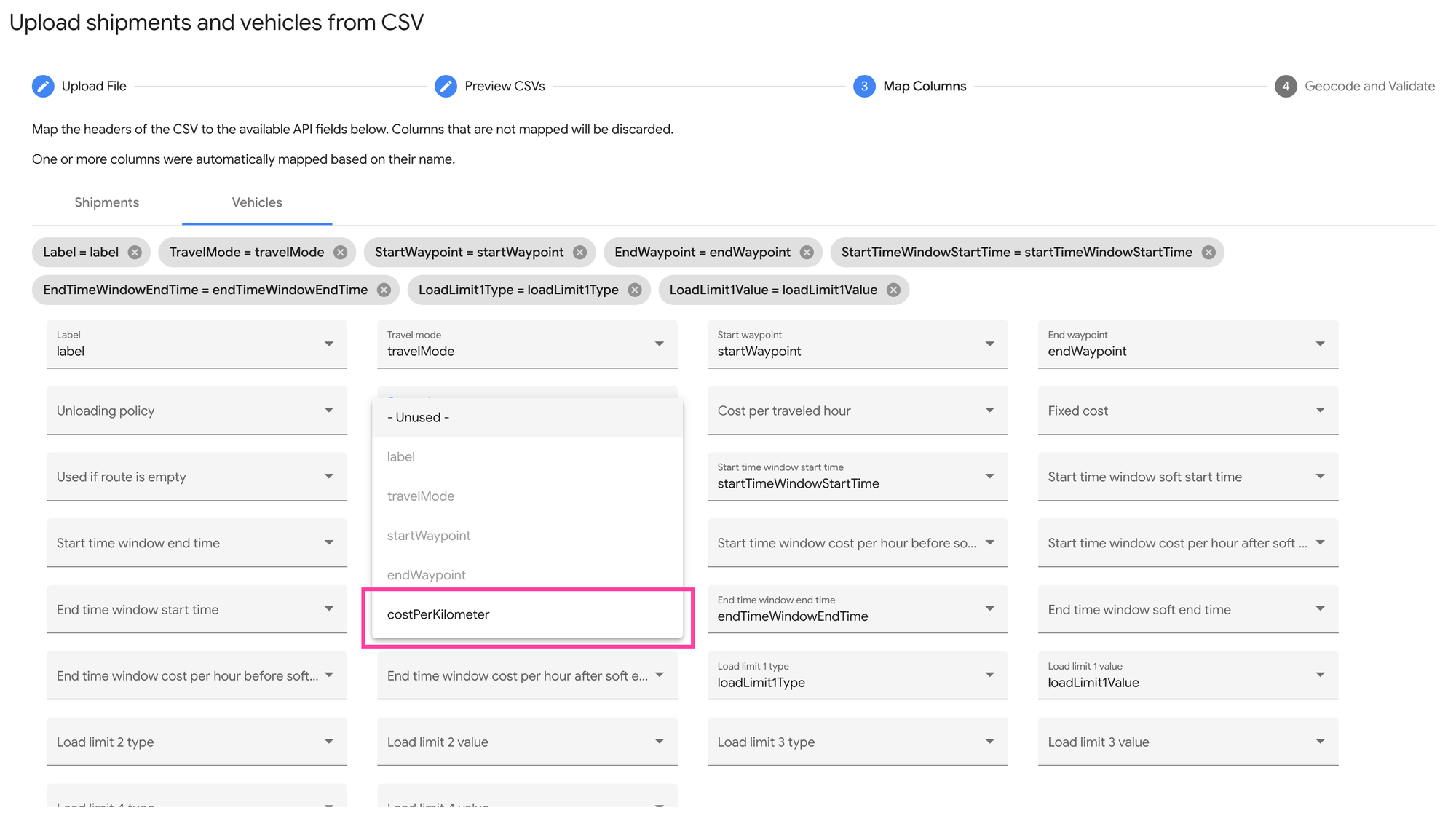
Task: Click the Geocode and Validate step circle
Action: point(1286,85)
